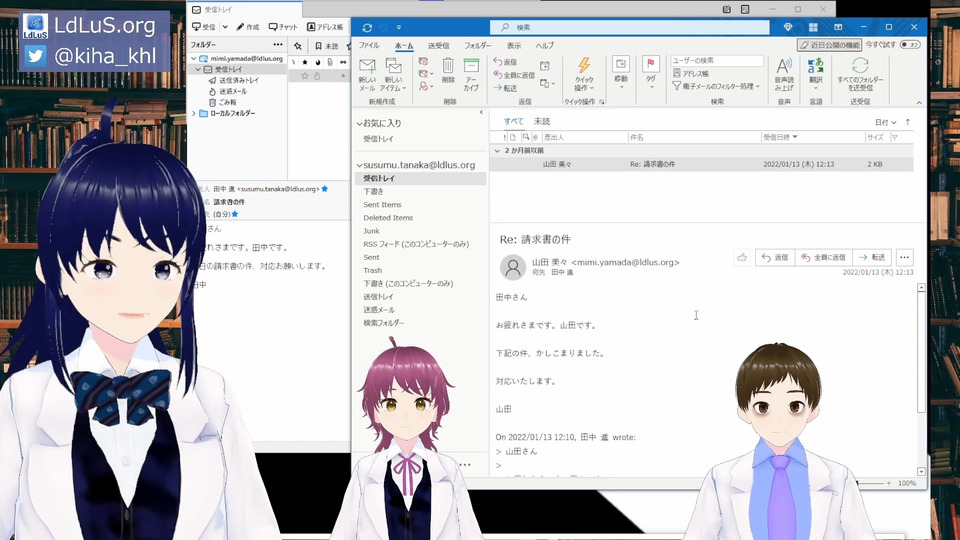Collapse the ribbon with the chevron arrow
This screenshot has height=540, width=960.
919,102
